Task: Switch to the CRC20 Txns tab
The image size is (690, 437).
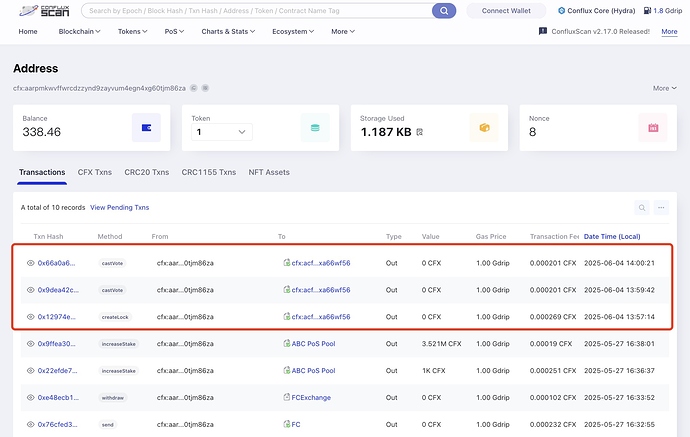Action: click(x=147, y=172)
